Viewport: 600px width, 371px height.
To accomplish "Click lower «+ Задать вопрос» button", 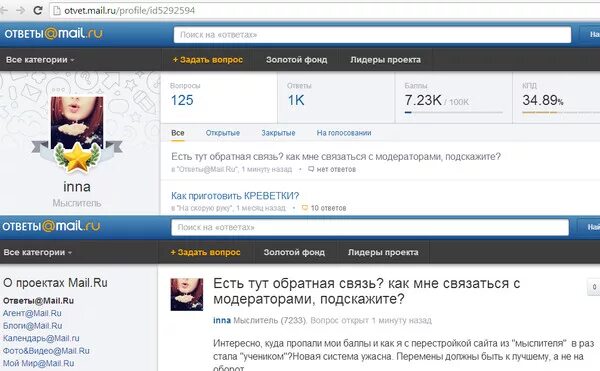I will (205, 252).
